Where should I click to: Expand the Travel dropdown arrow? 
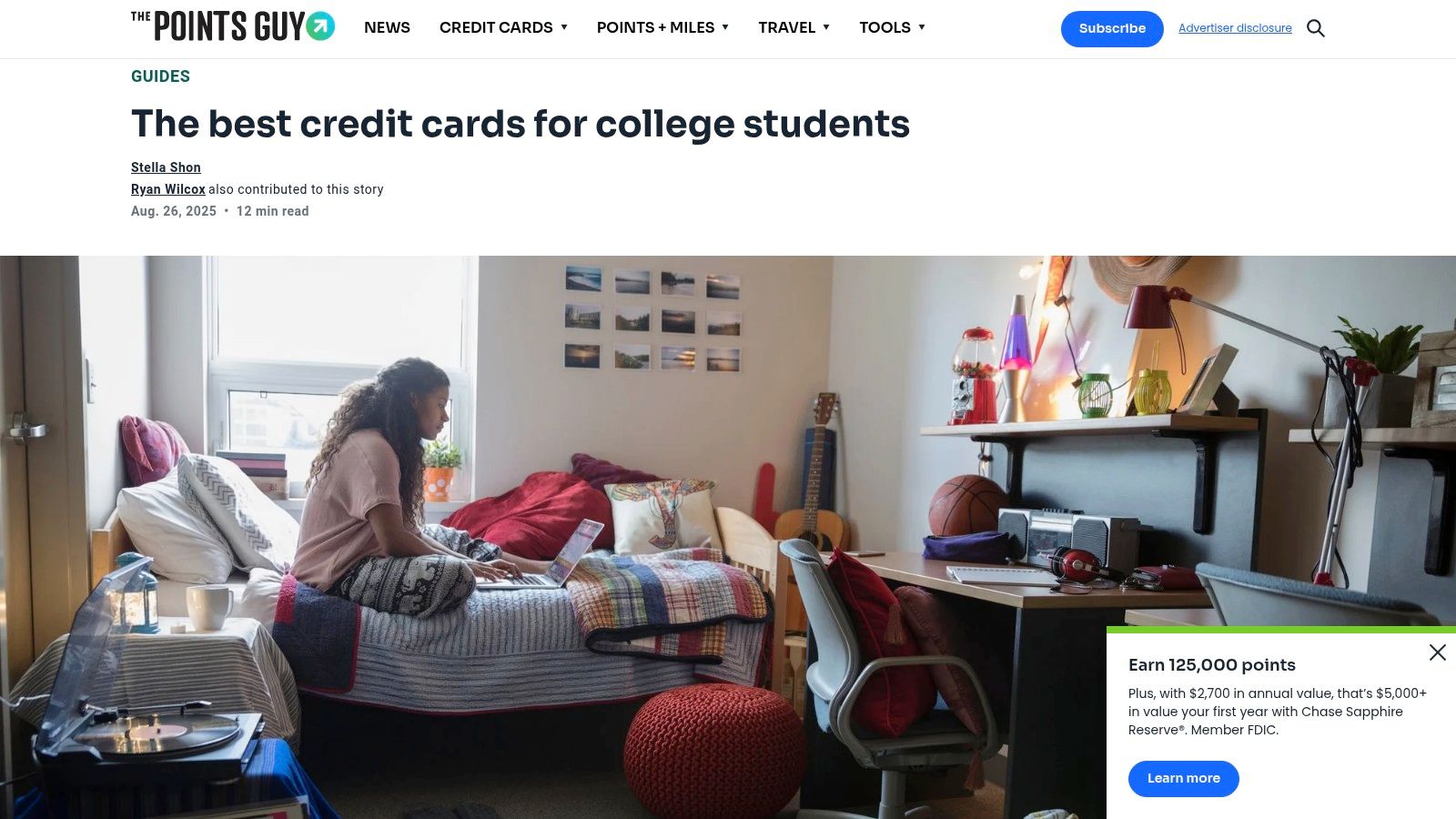pos(826,27)
